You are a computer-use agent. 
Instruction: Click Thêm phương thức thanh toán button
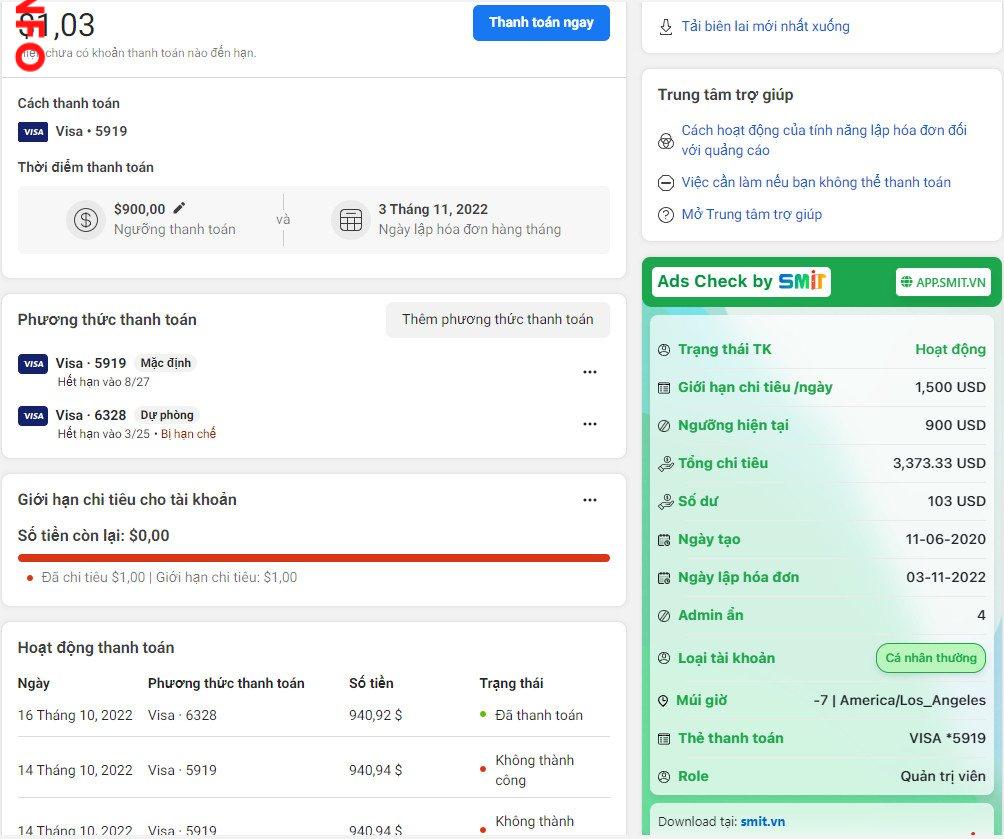tap(497, 320)
